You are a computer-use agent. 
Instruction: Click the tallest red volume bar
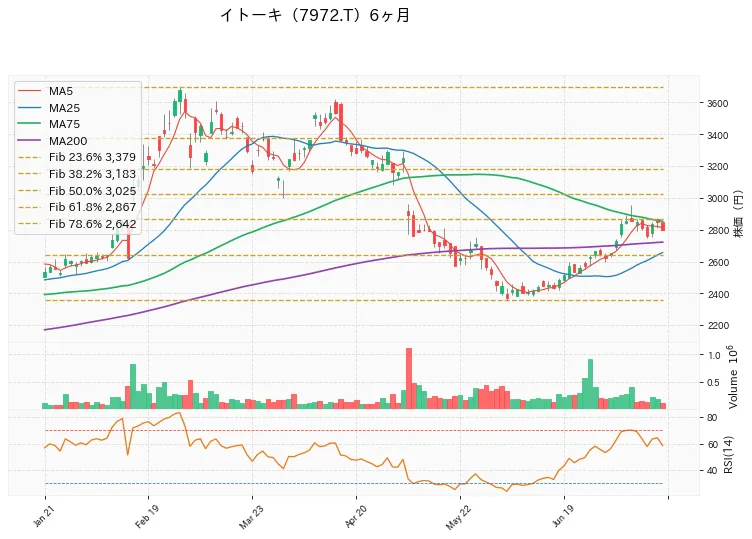[x=409, y=378]
